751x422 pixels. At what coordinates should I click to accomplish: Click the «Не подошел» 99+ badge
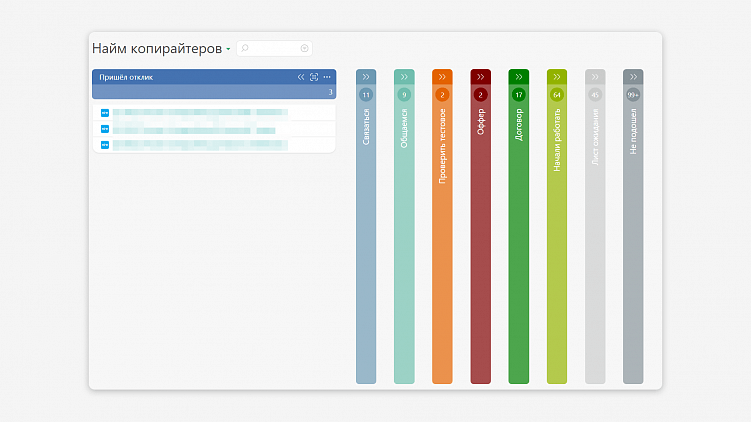(633, 95)
